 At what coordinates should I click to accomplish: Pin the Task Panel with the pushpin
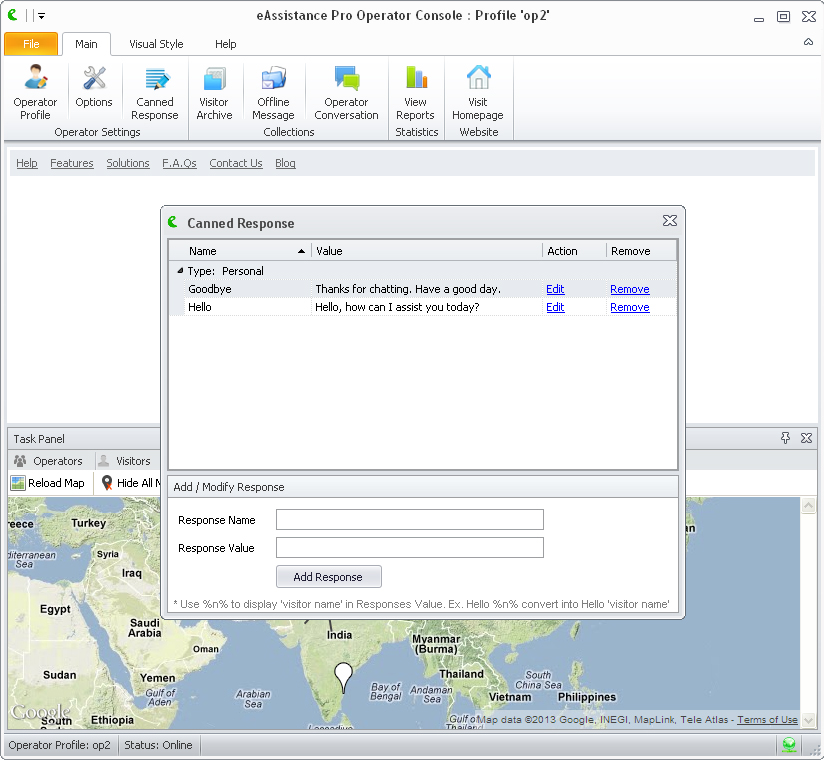pyautogui.click(x=785, y=438)
